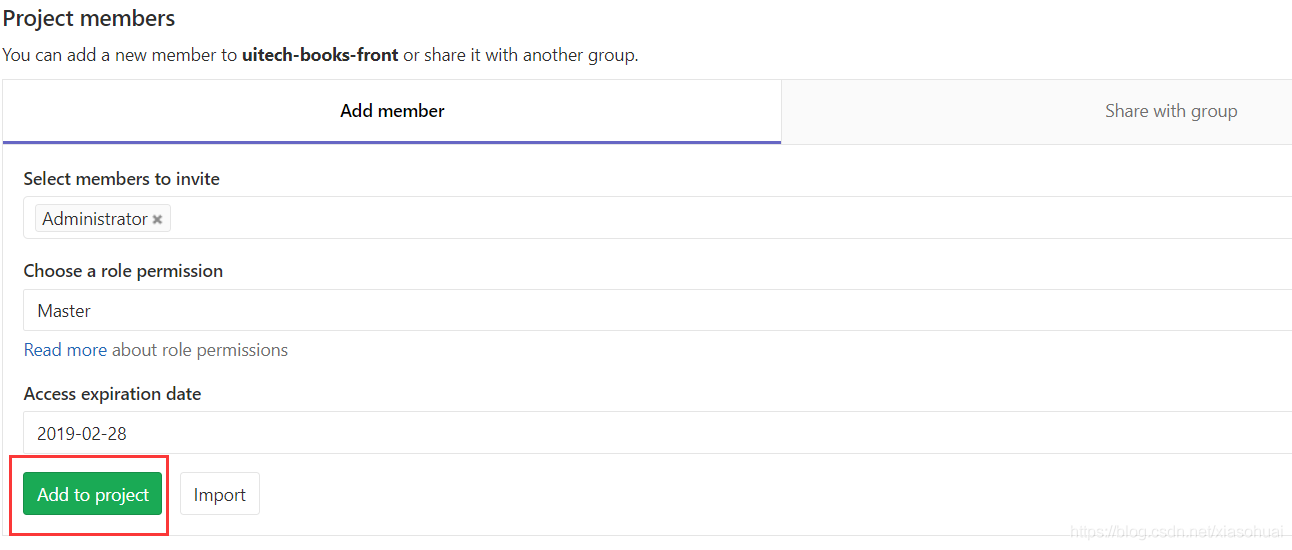This screenshot has width=1292, height=550.
Task: Click the blog.csdn.net watermark text
Action: pyautogui.click(x=1177, y=533)
